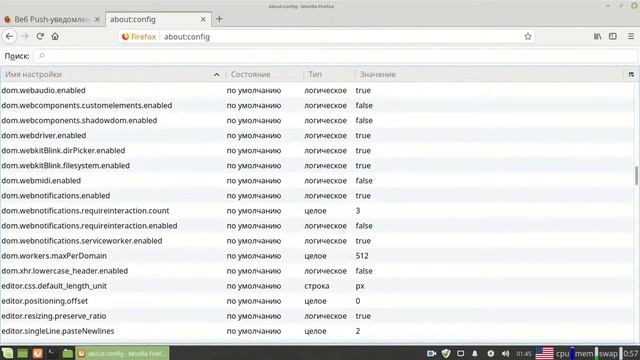This screenshot has height=360, width=640.
Task: Open the shield security tray icon
Action: point(446,353)
